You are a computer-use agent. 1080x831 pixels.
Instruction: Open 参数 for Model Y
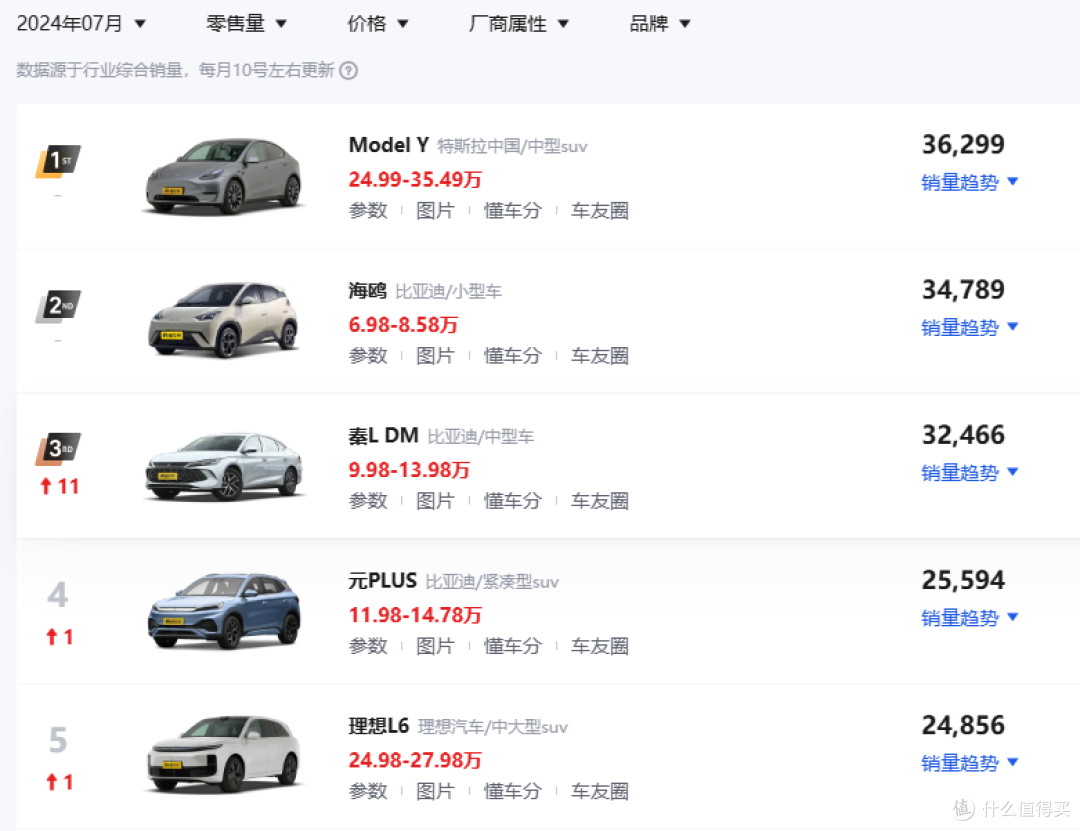click(x=368, y=211)
